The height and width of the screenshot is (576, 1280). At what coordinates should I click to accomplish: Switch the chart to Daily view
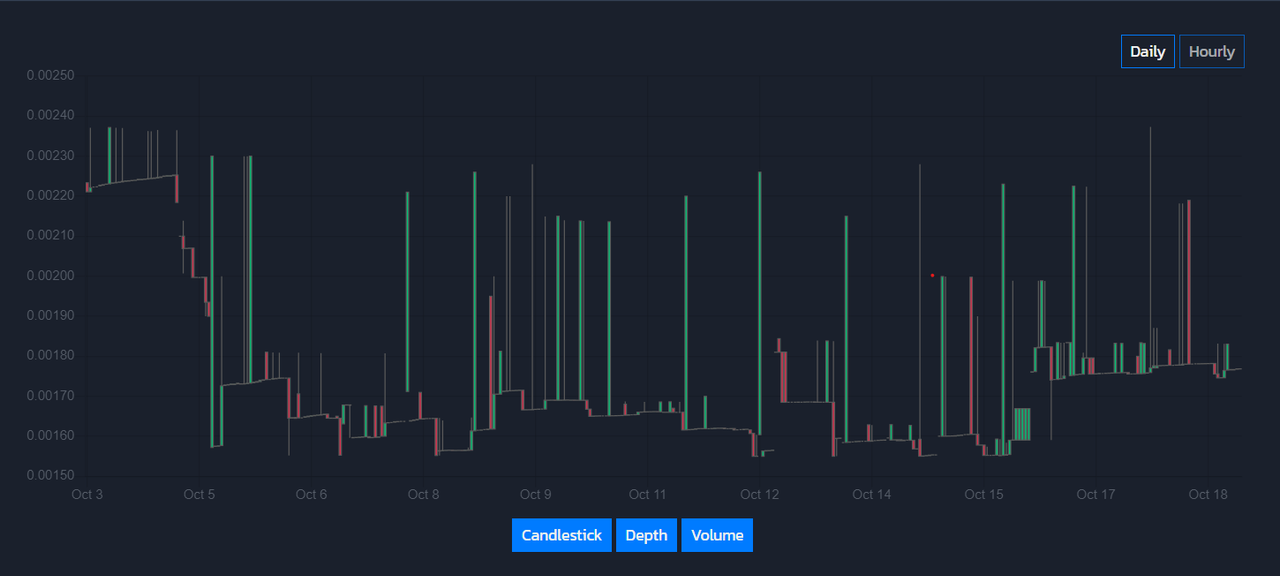click(1147, 52)
